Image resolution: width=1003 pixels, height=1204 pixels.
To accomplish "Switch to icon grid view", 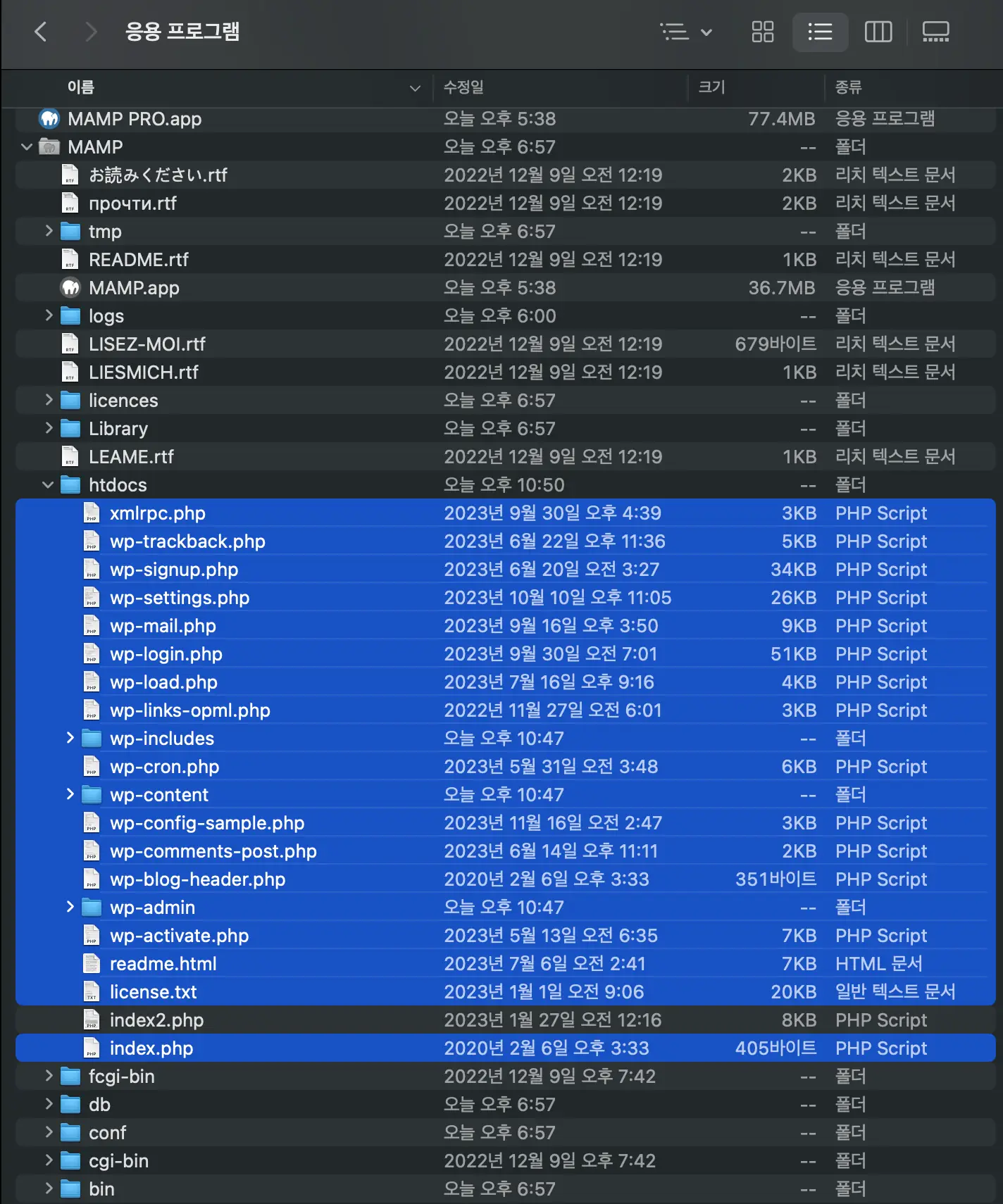I will pos(762,32).
